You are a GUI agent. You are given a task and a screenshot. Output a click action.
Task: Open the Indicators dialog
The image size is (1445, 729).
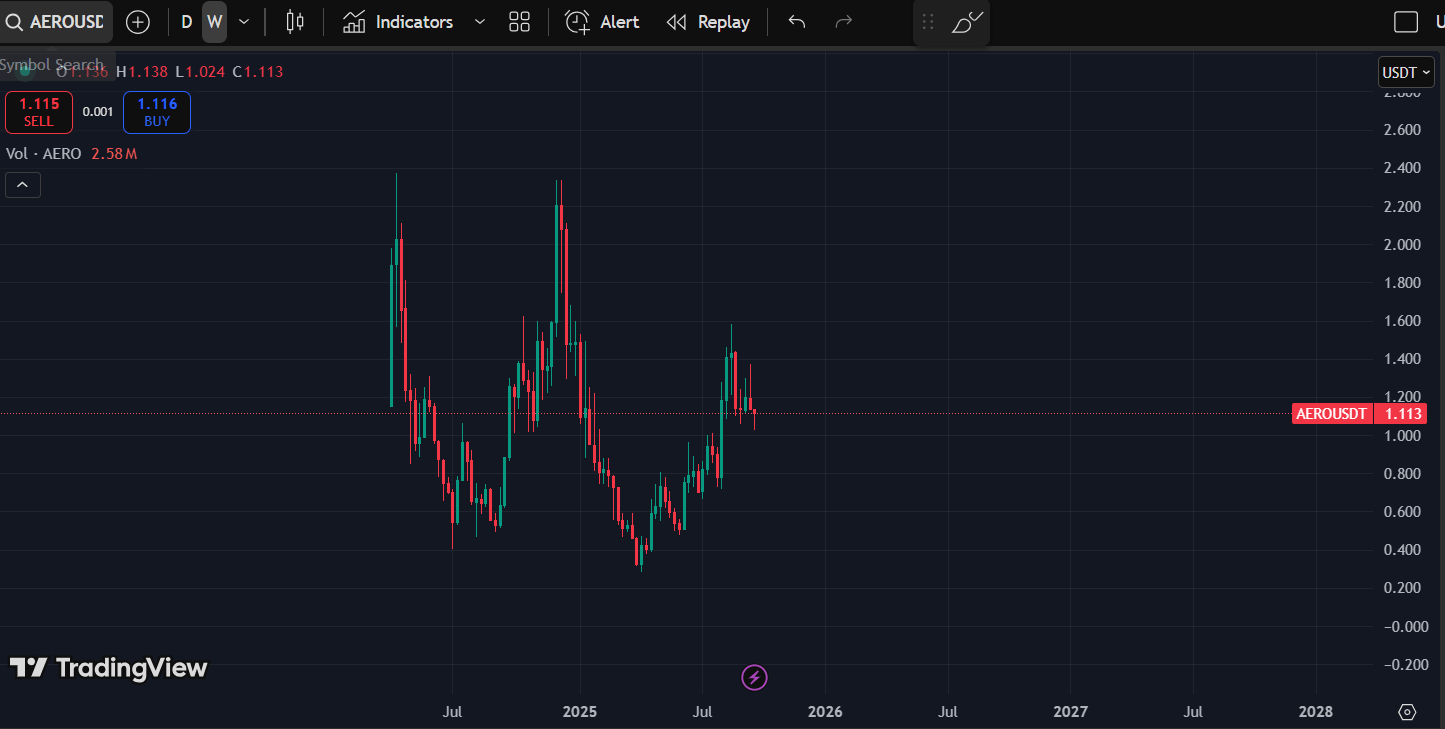pyautogui.click(x=398, y=22)
